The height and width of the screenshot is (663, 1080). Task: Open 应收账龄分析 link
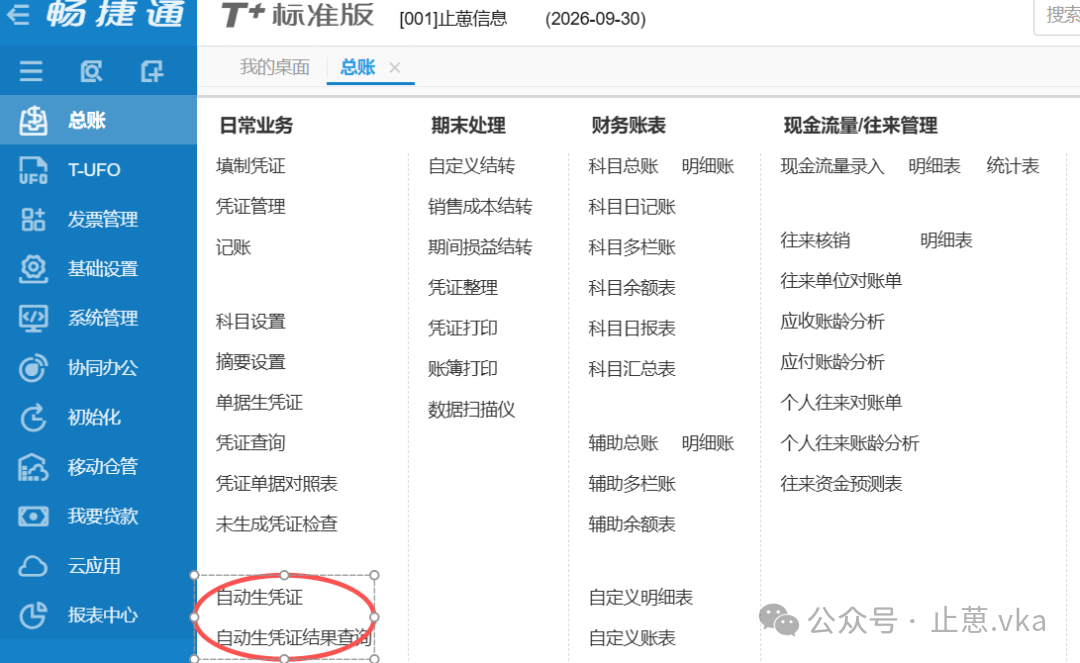pos(832,322)
